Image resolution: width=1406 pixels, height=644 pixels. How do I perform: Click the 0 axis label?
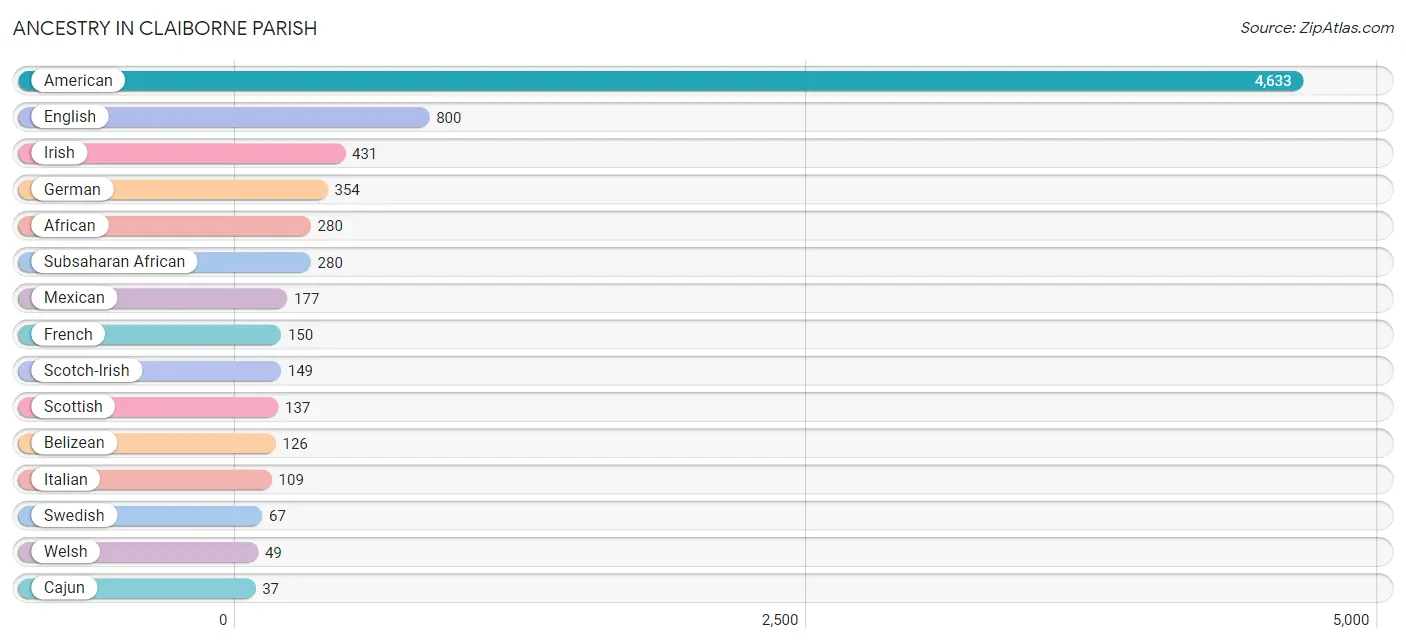[x=224, y=620]
